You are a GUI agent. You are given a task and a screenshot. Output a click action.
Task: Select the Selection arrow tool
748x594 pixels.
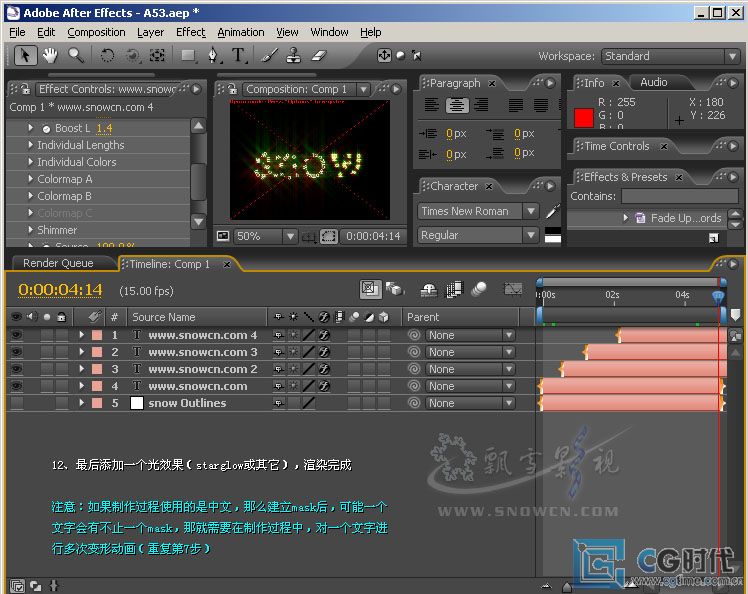click(25, 56)
